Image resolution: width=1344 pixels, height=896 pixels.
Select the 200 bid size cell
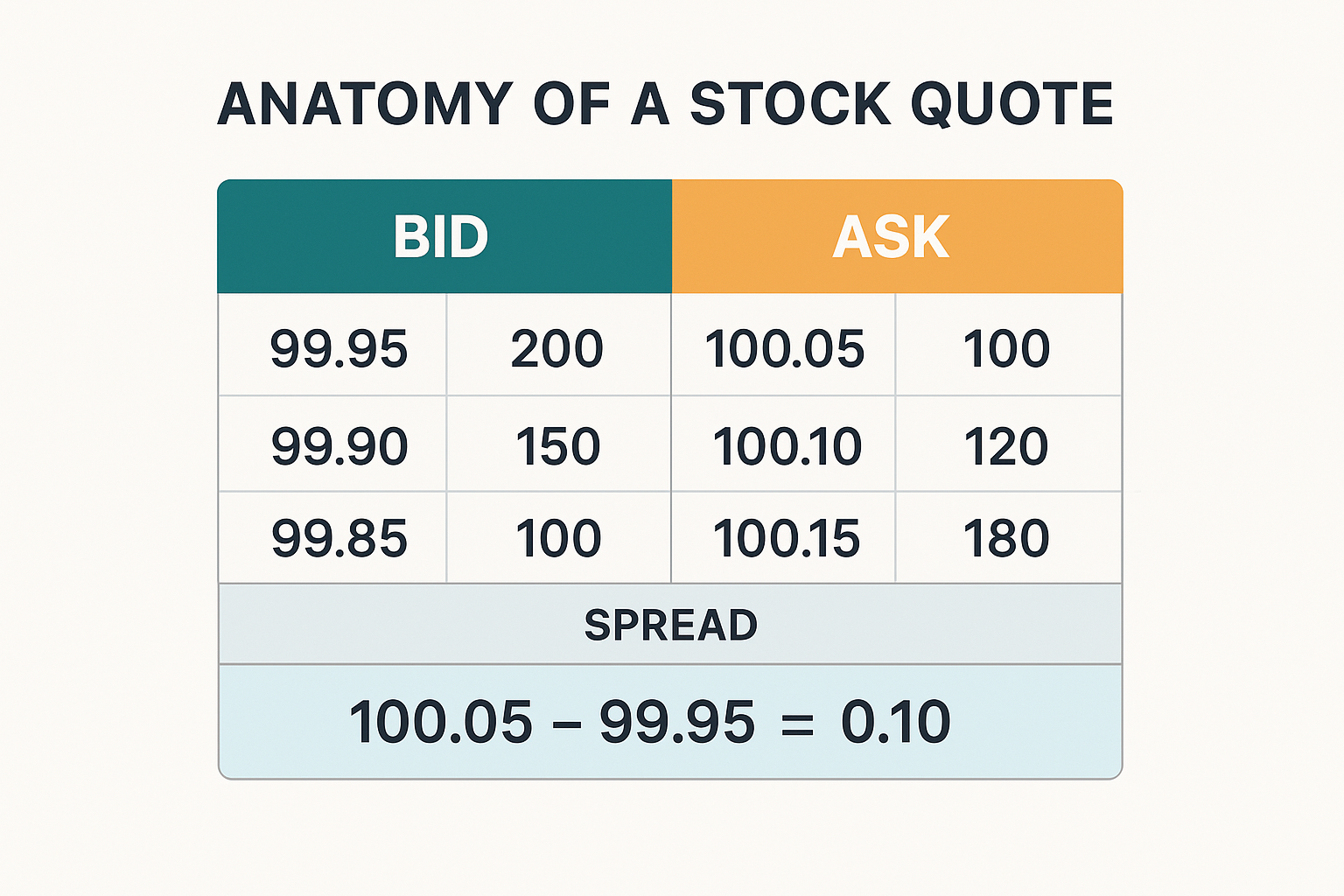(x=557, y=348)
